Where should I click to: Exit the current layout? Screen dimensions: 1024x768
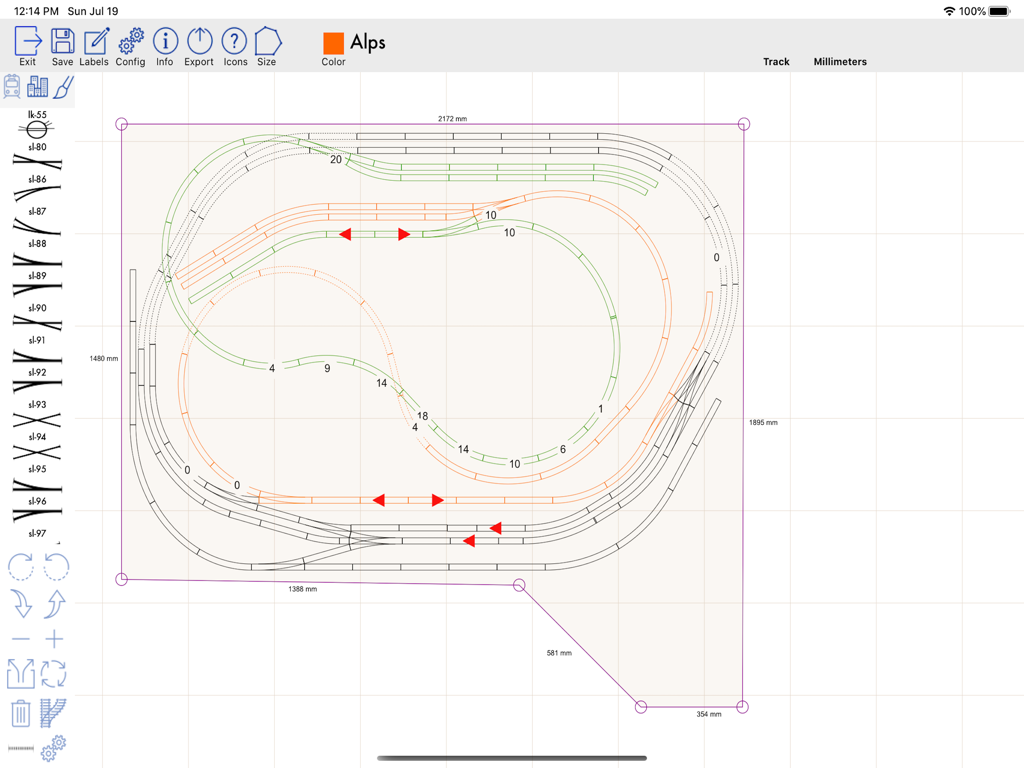point(27,43)
